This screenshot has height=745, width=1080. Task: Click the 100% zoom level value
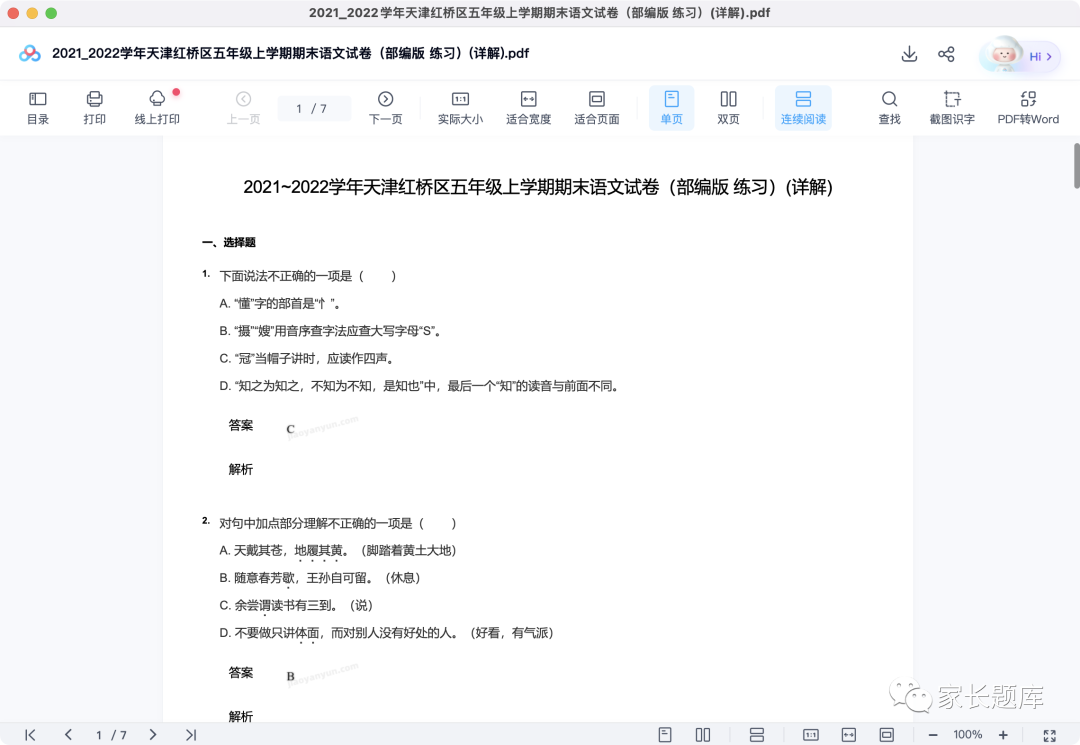pos(968,735)
